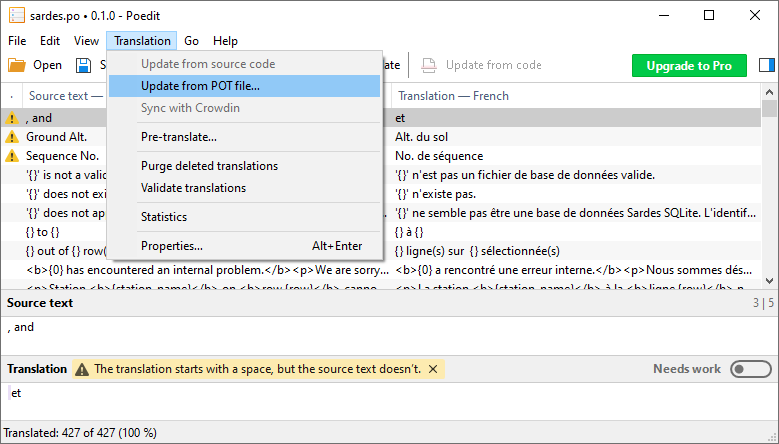Screen dimensions: 779x444
Task: Choose Purge deleted translations
Action: (244, 166)
